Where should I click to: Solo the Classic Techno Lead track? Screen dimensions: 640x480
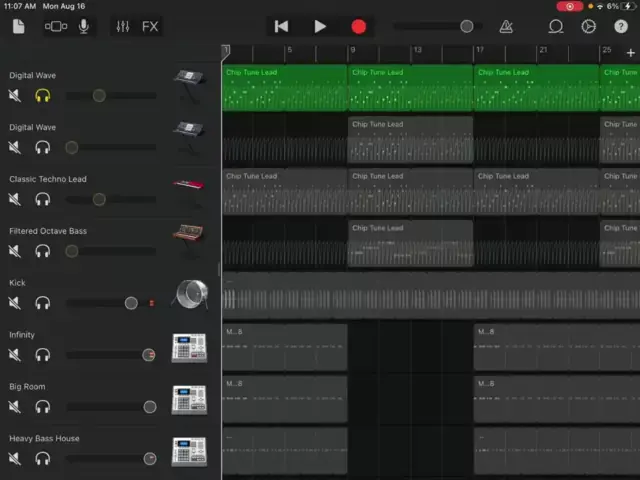tap(43, 199)
